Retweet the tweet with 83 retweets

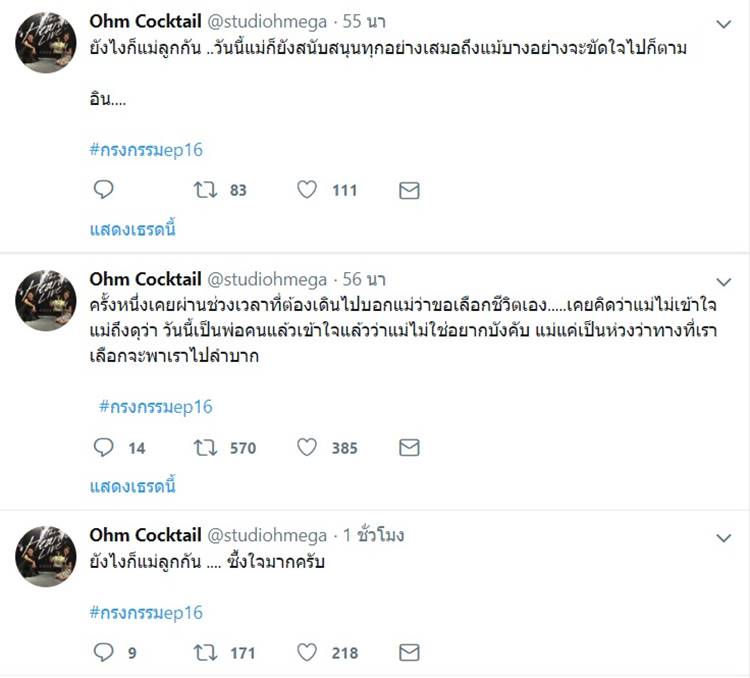[x=205, y=190]
